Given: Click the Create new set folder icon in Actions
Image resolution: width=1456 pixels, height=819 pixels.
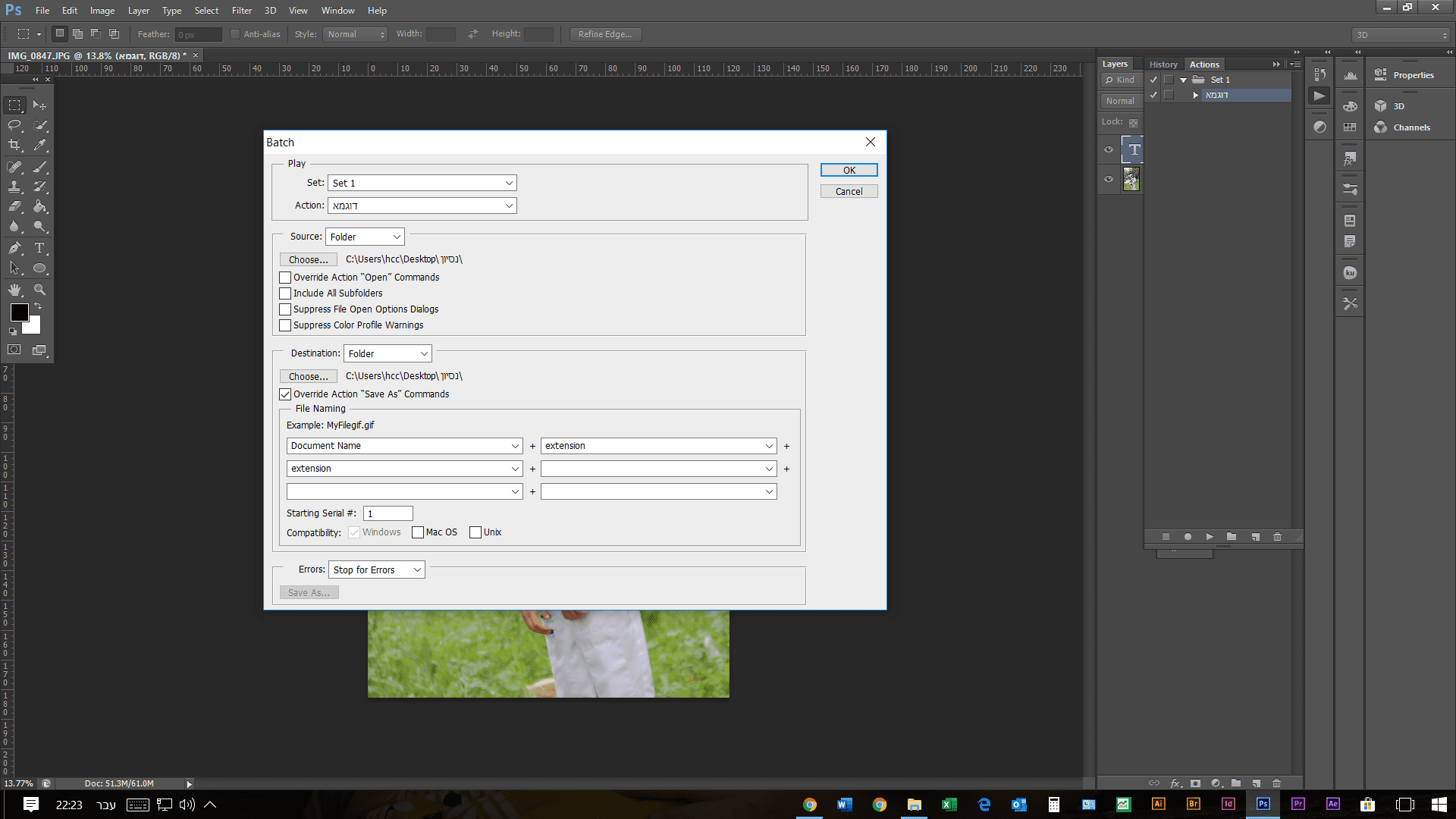Looking at the screenshot, I should pos(1232,537).
